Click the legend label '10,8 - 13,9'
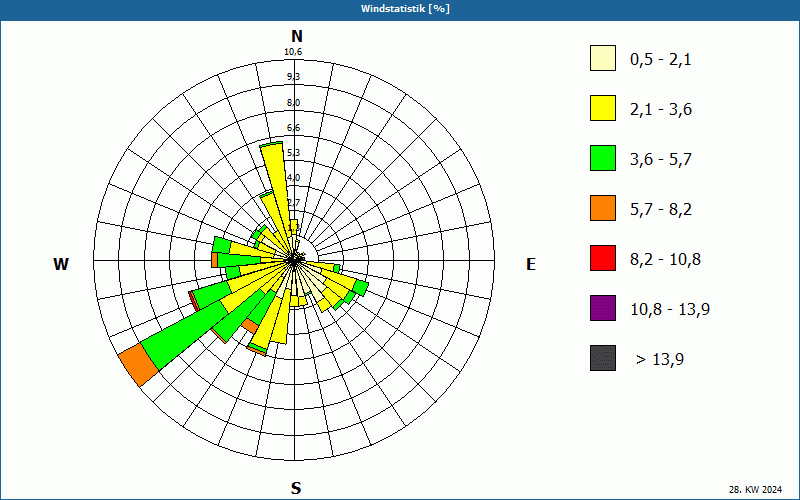This screenshot has height=500, width=800. [x=670, y=310]
